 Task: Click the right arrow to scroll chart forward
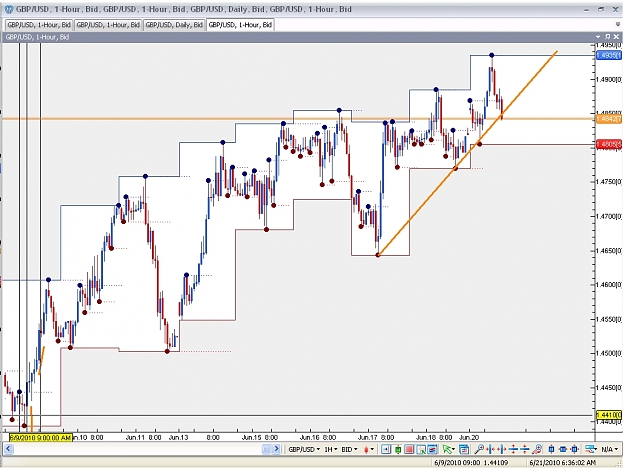276,449
